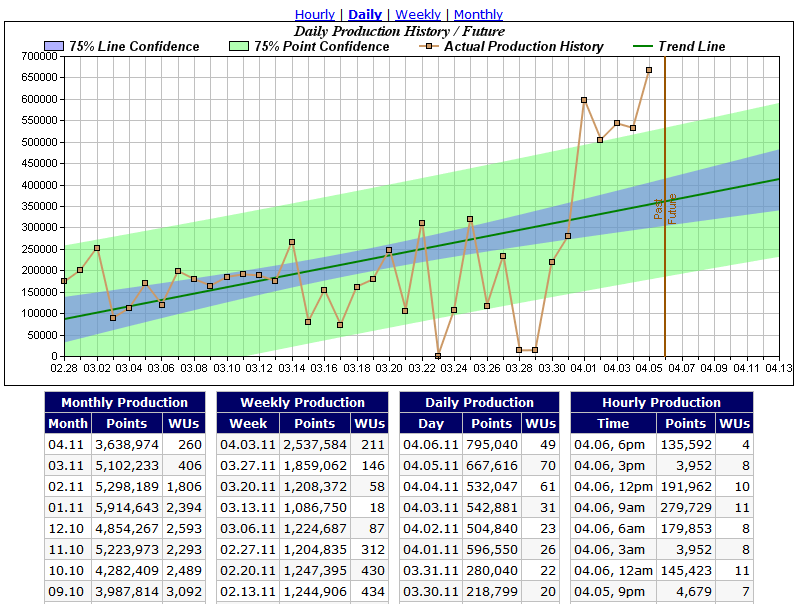The image size is (798, 604).
Task: Click the day cell 04.03.11
Action: pos(431,508)
